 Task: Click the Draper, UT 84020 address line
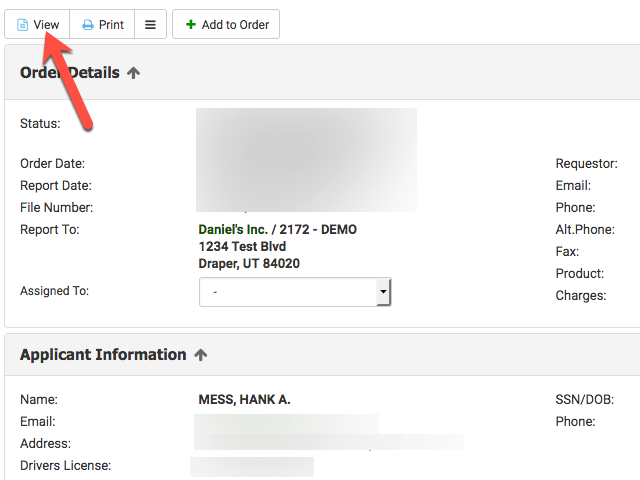249,264
